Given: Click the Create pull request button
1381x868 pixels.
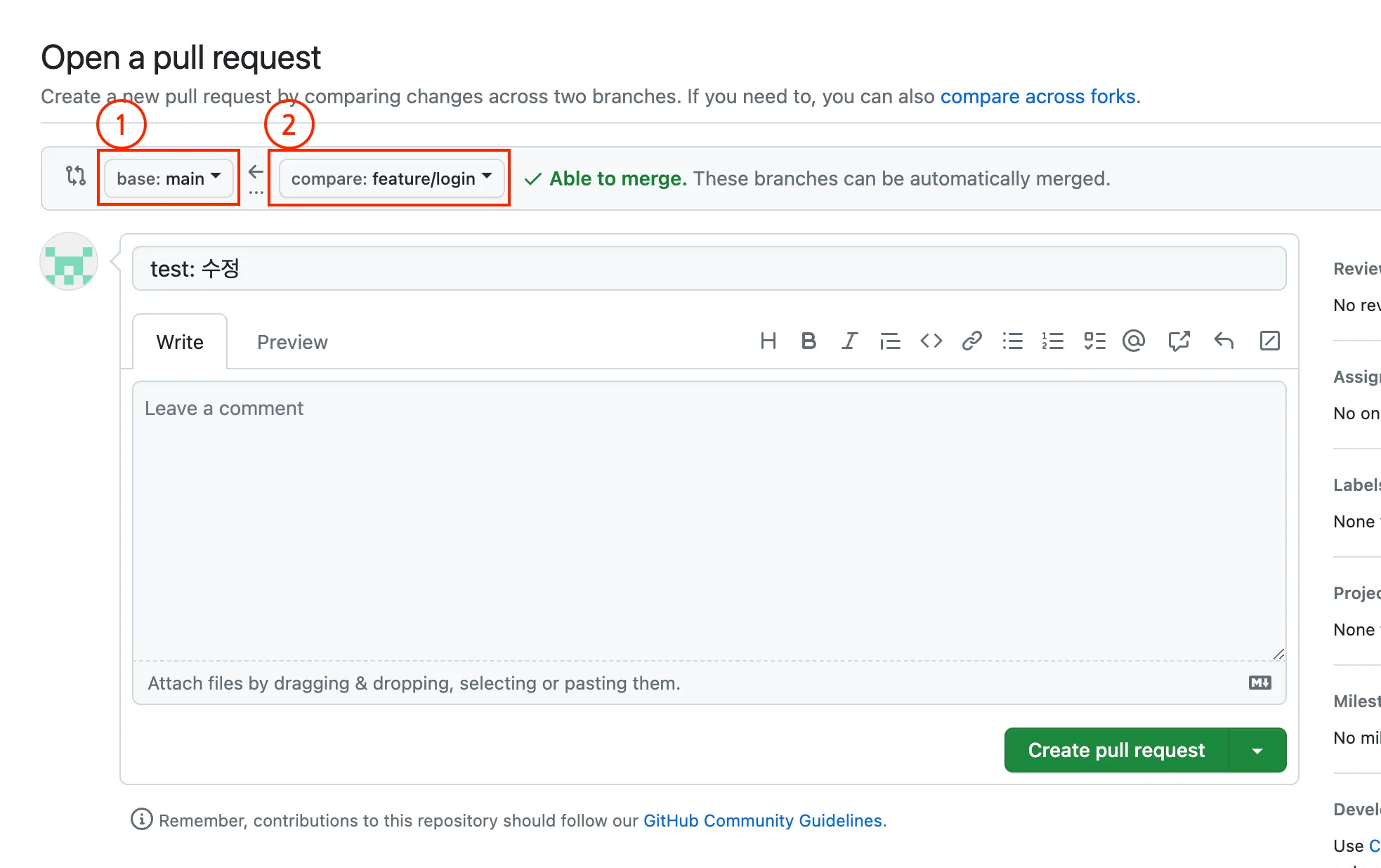Looking at the screenshot, I should click(1116, 750).
